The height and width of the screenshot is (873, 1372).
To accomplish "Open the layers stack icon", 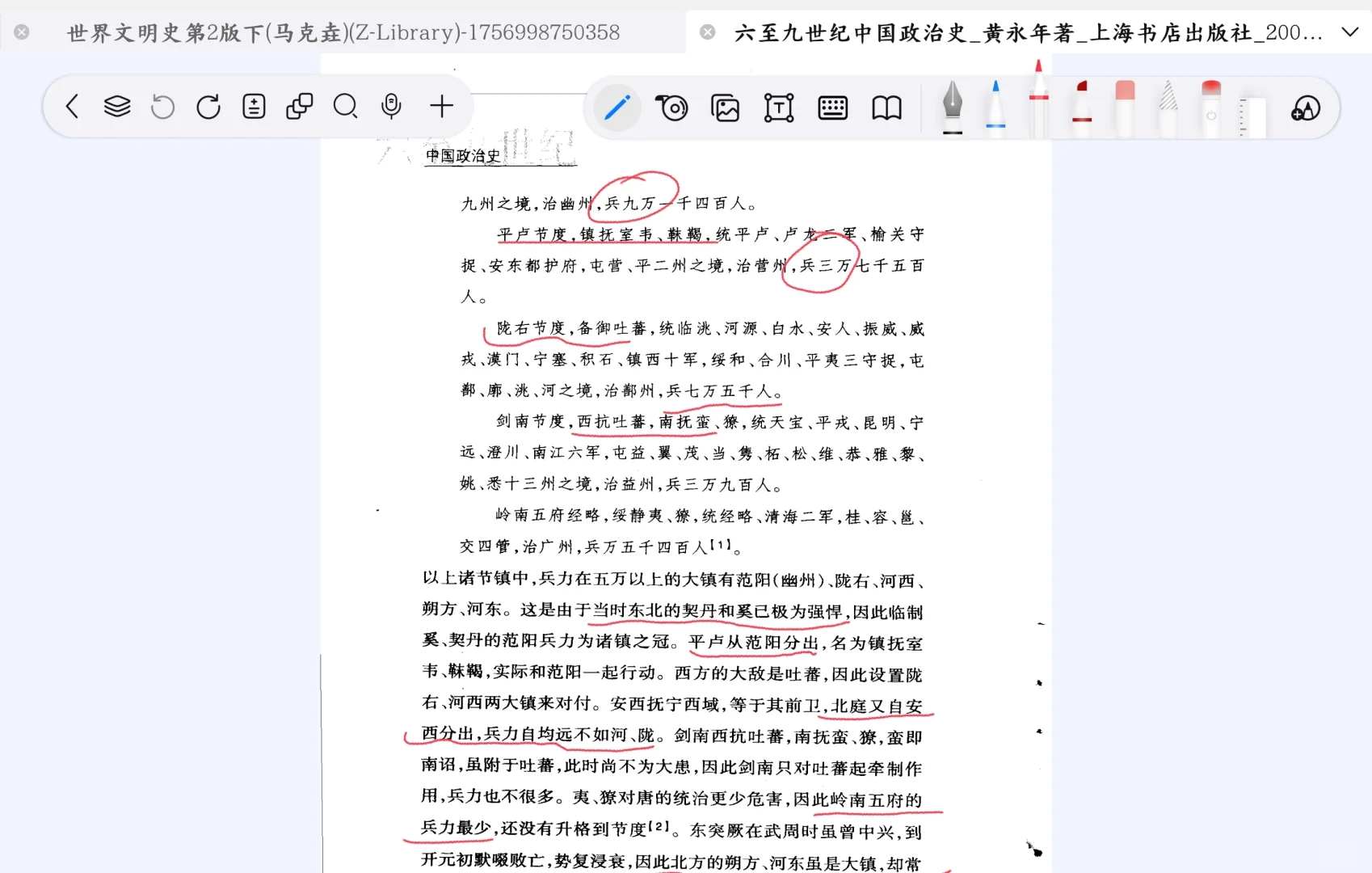I will (117, 107).
